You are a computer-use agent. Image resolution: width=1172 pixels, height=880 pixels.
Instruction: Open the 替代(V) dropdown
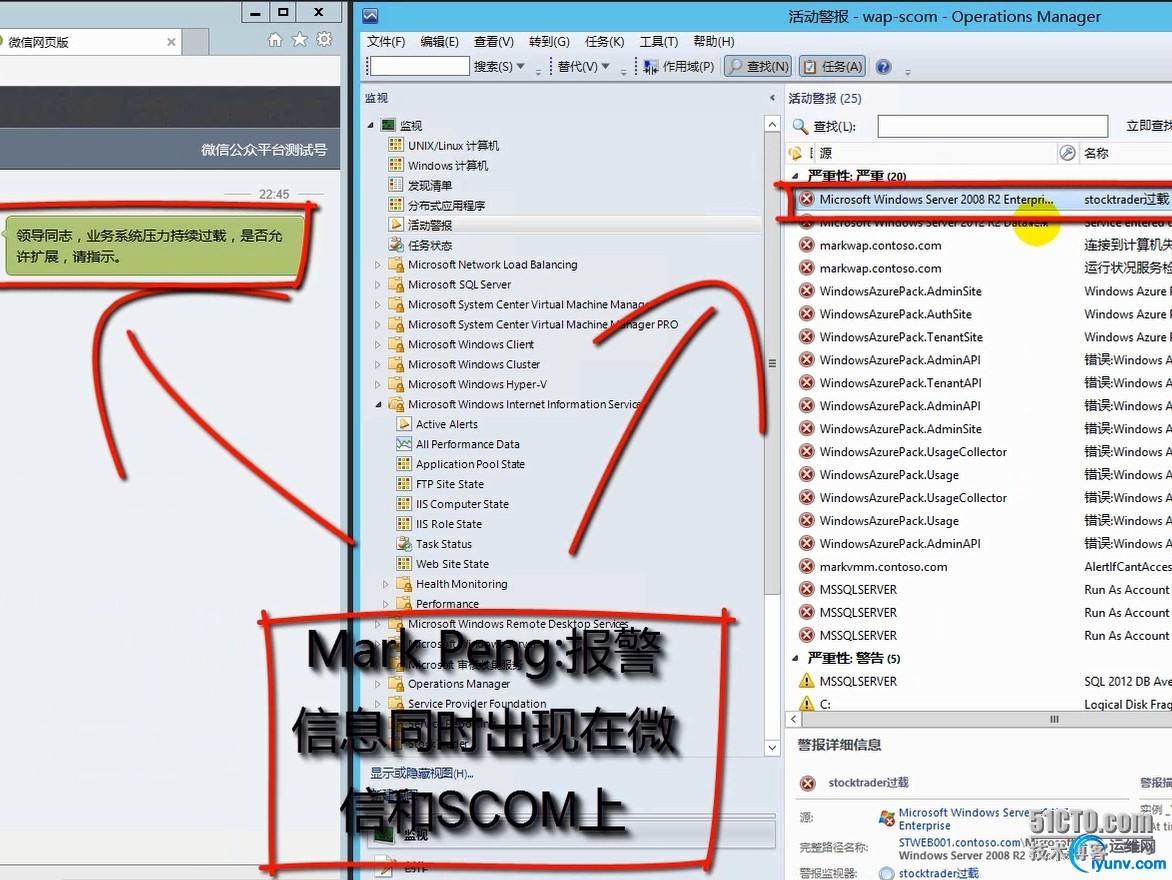pyautogui.click(x=584, y=67)
